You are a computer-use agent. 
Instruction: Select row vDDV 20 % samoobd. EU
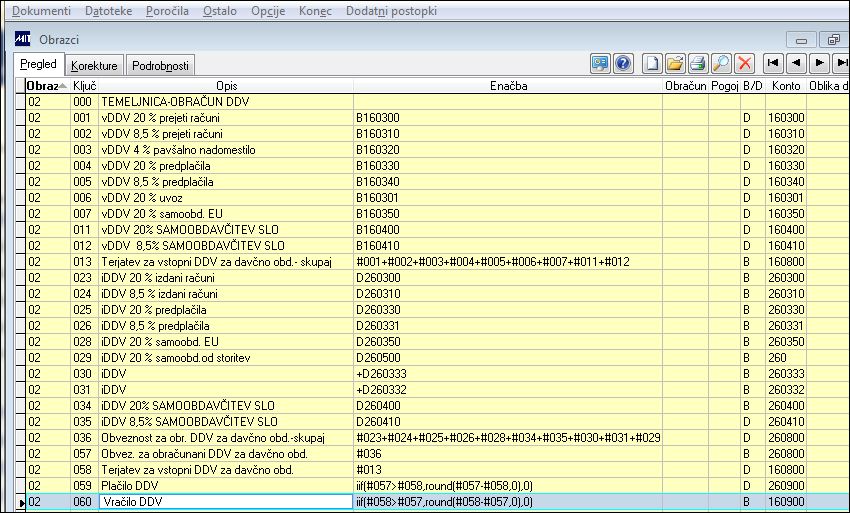tap(437, 214)
